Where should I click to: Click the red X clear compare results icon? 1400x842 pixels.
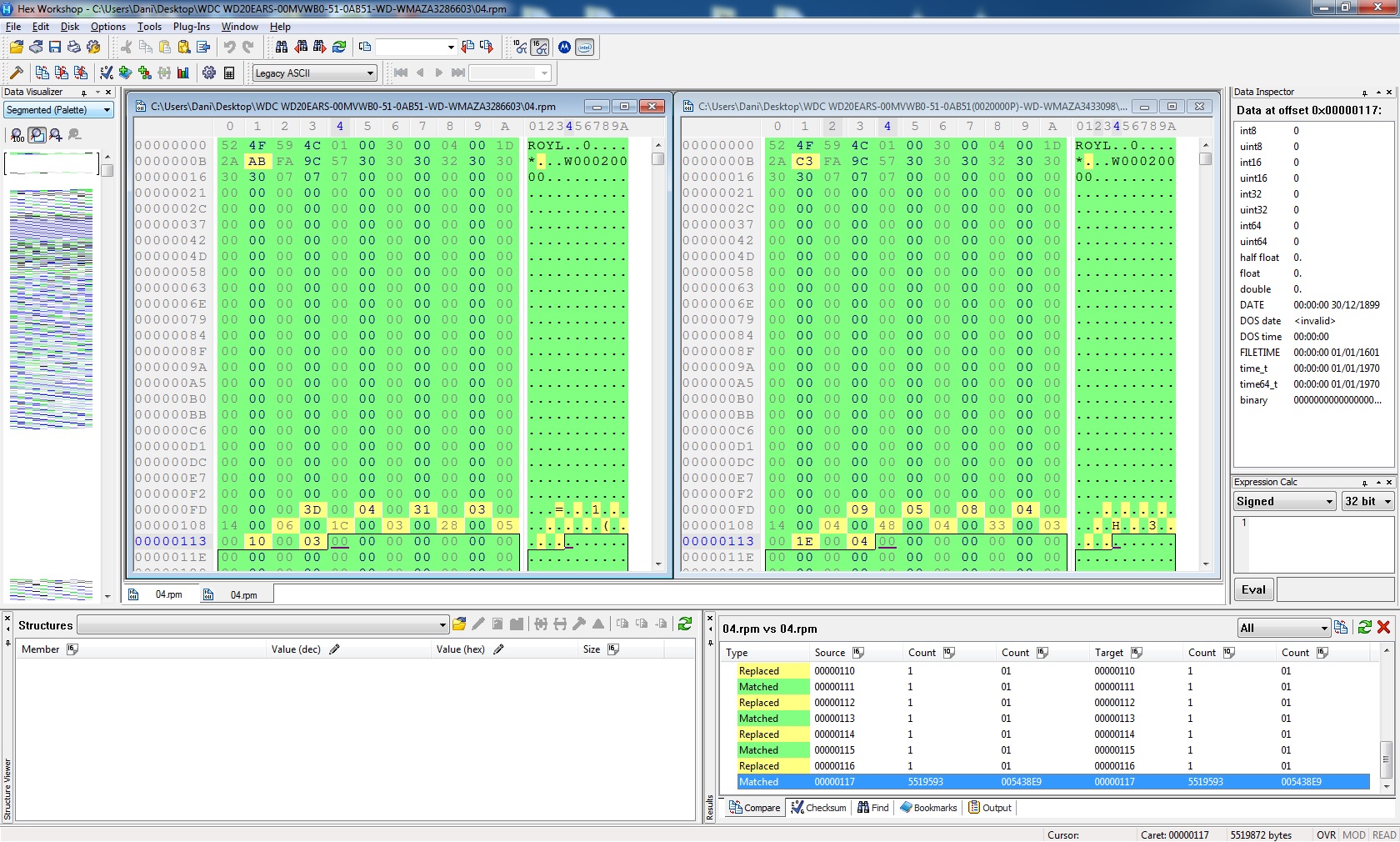tap(1384, 627)
